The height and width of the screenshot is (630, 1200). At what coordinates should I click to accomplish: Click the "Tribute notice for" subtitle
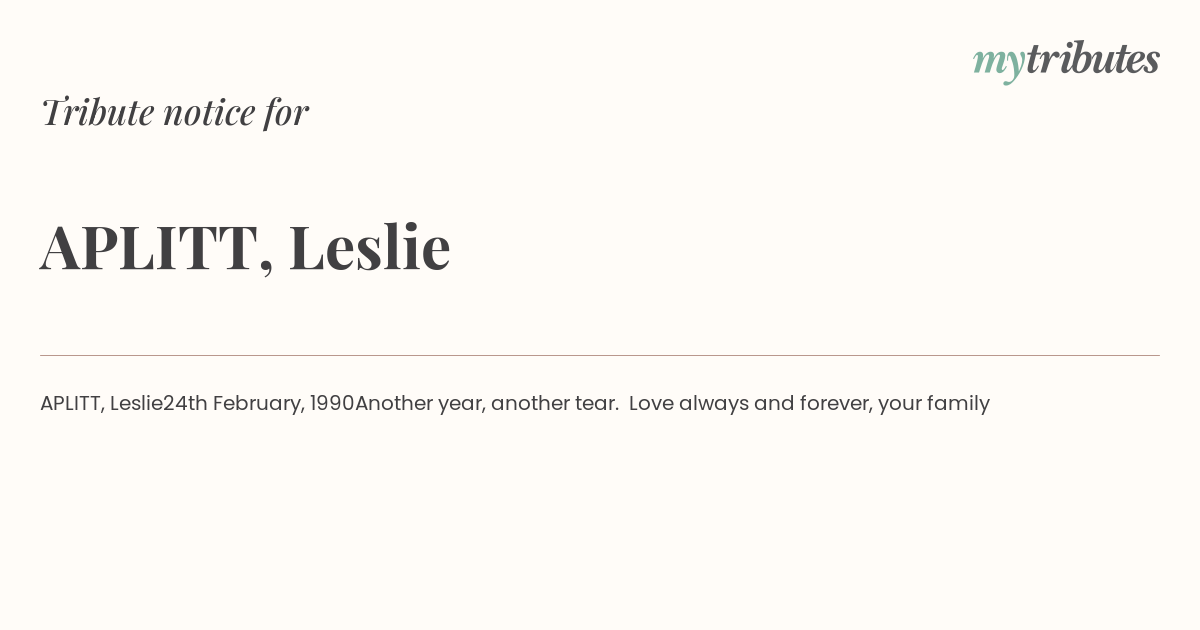pyautogui.click(x=174, y=112)
